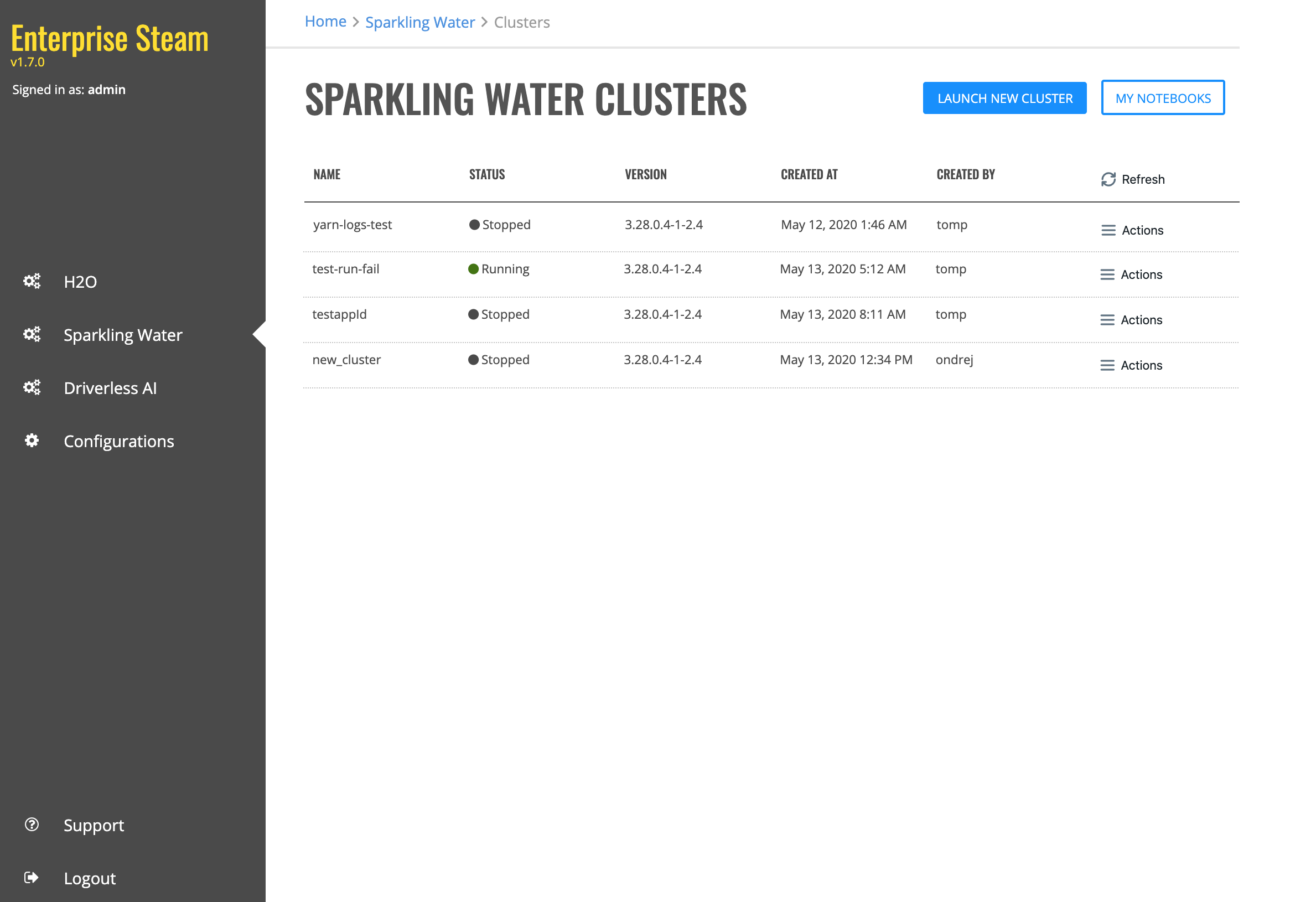The height and width of the screenshot is (902, 1316).
Task: Click the VERSION column header
Action: click(x=645, y=174)
